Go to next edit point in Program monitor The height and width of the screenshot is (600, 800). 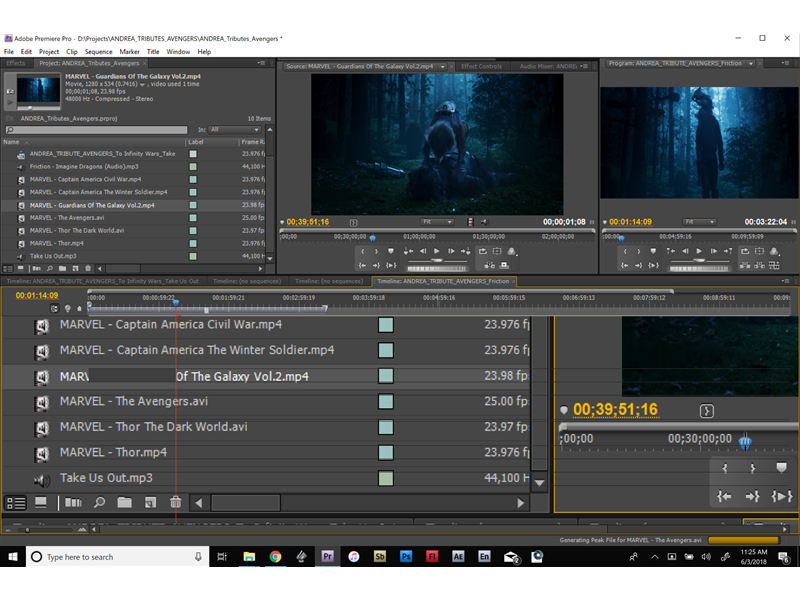point(728,251)
